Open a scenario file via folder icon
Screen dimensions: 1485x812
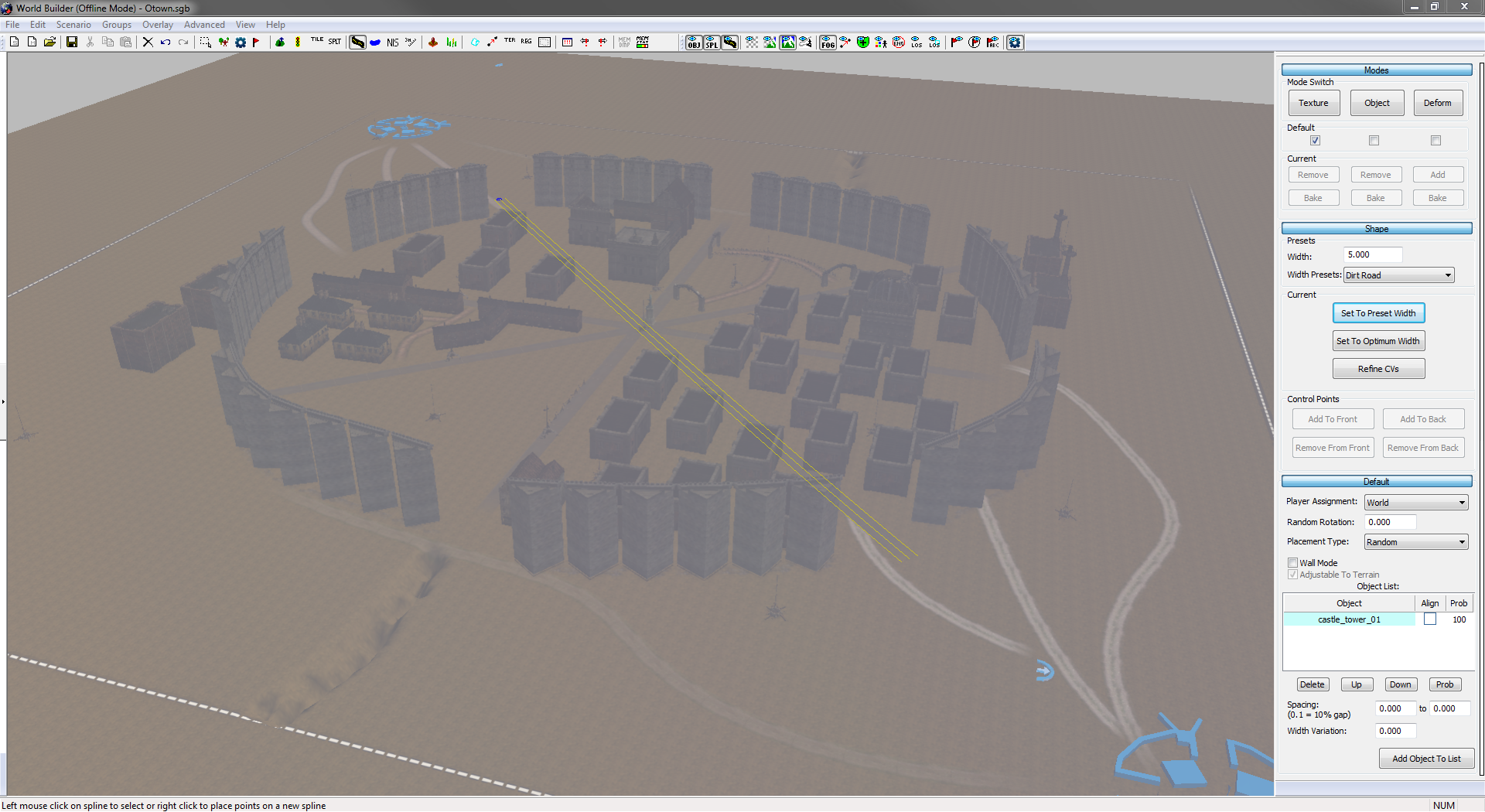pyautogui.click(x=49, y=42)
